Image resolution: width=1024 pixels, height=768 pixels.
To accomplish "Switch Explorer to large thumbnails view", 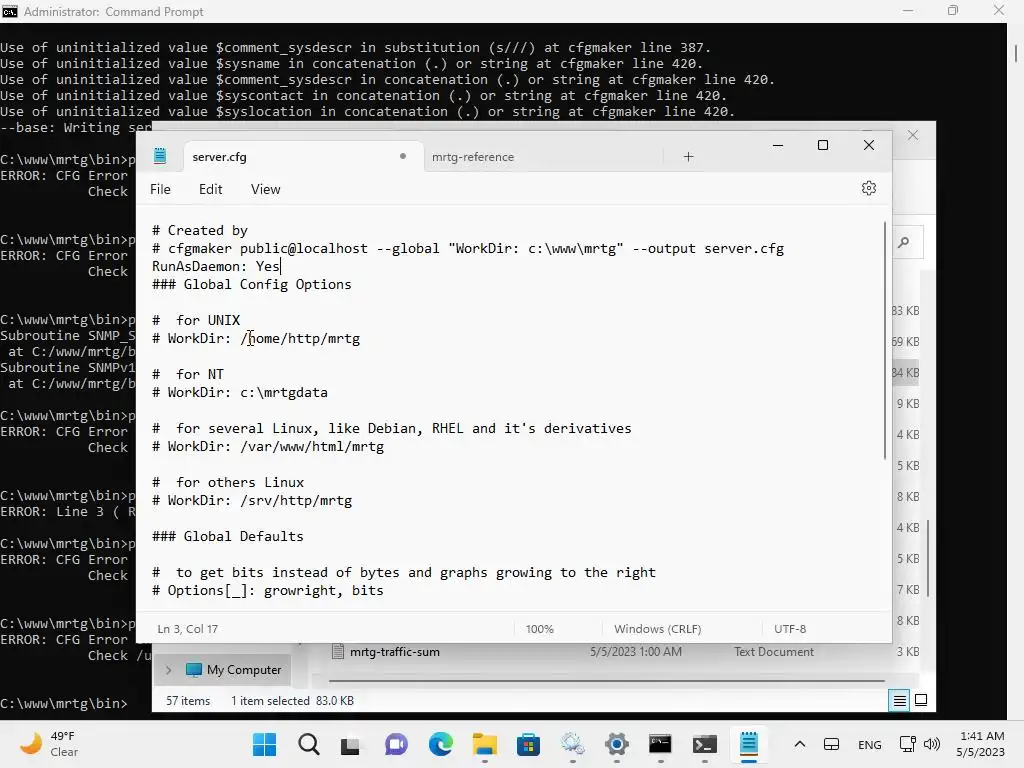I will (x=921, y=700).
